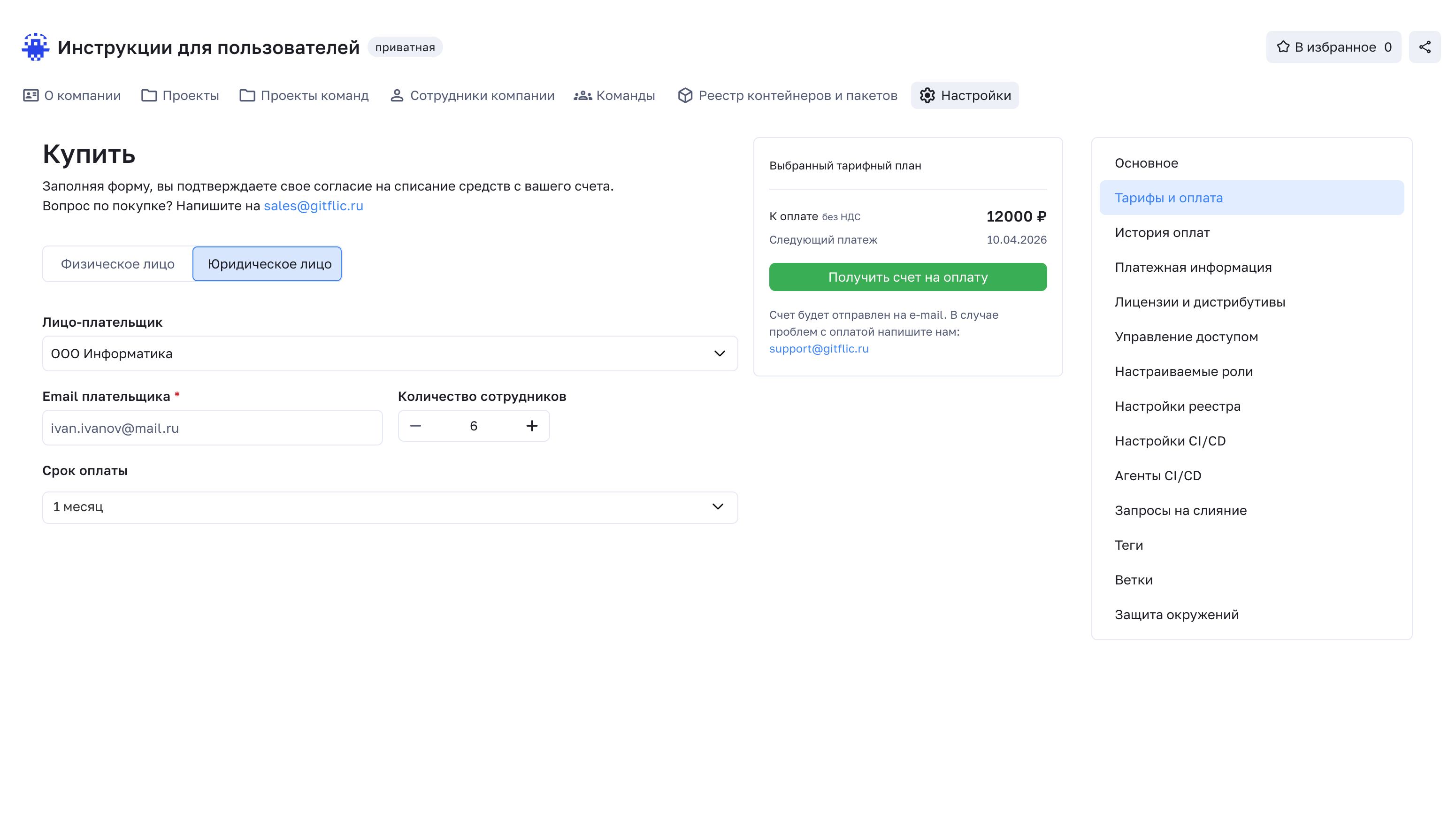Open the Проекты команд tab

[305, 95]
